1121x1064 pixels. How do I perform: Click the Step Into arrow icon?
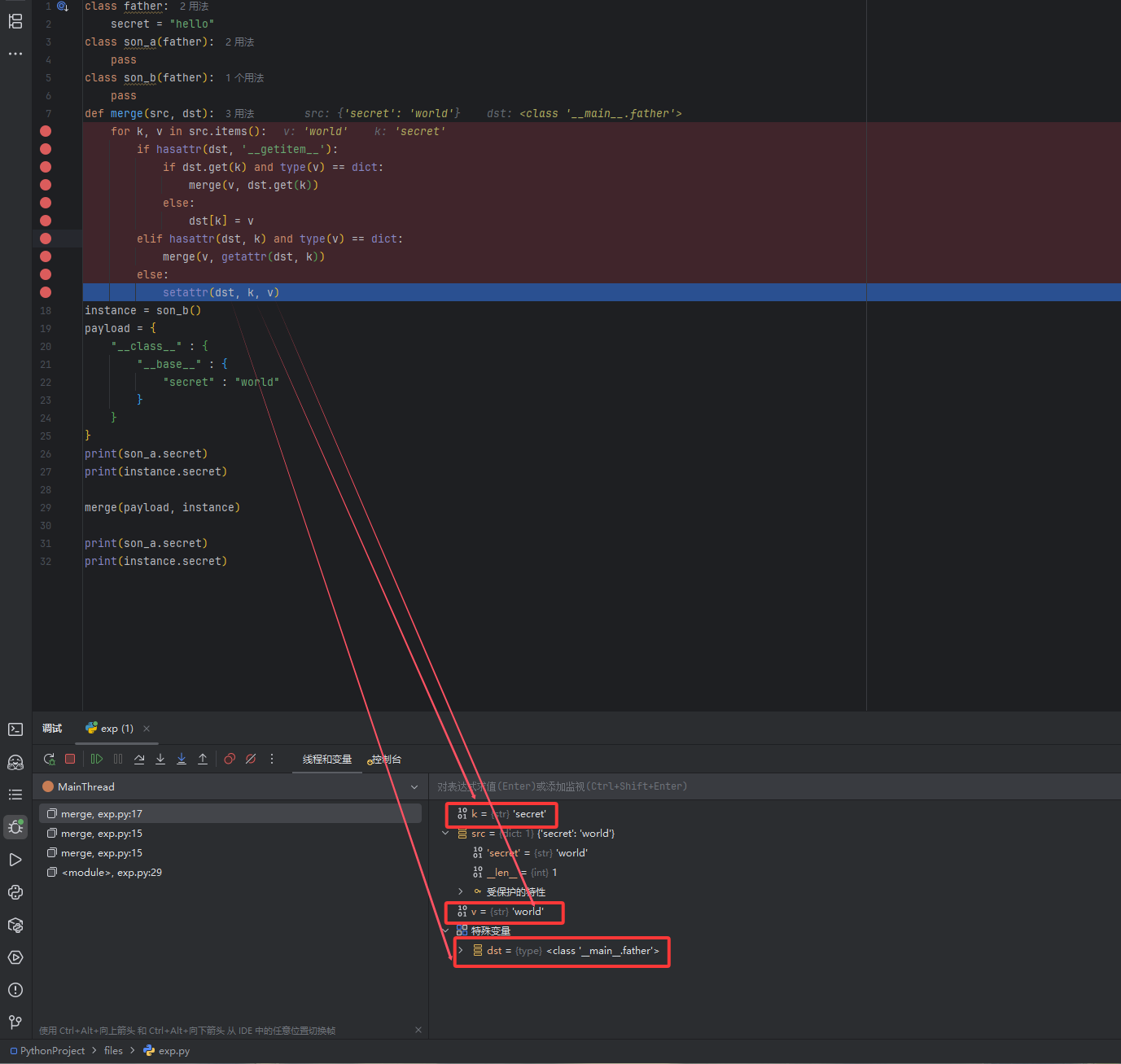160,759
